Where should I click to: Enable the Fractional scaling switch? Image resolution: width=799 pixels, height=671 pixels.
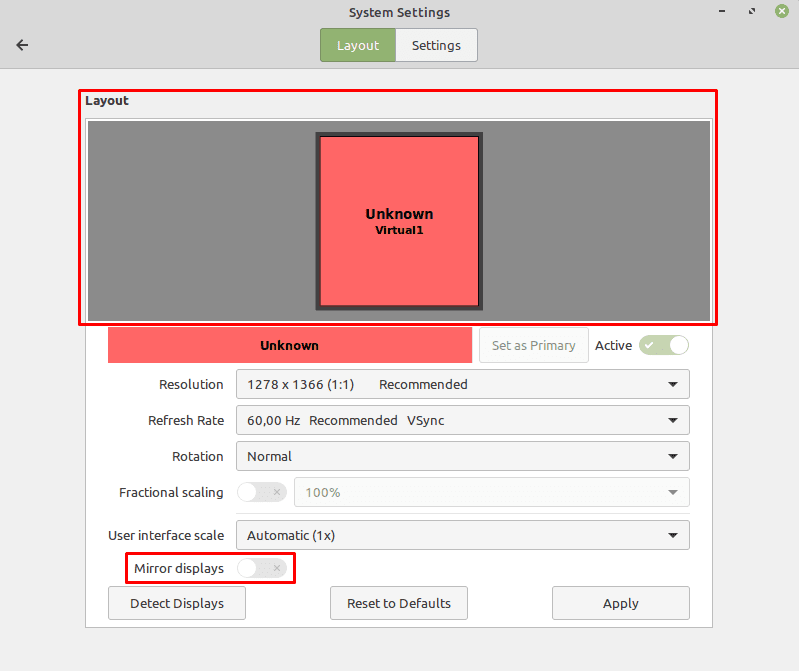click(262, 492)
